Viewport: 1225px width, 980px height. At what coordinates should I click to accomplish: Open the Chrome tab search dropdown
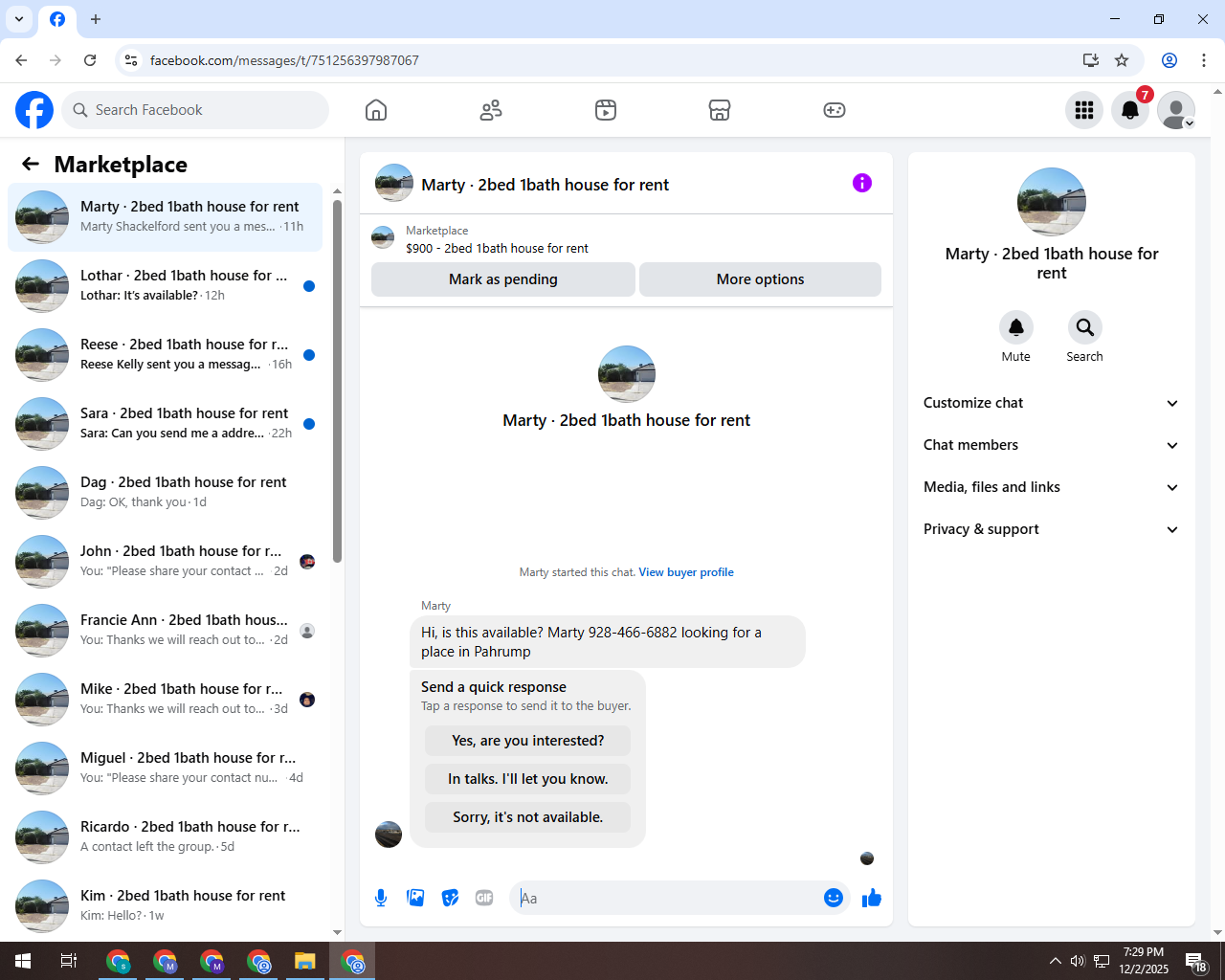19,19
